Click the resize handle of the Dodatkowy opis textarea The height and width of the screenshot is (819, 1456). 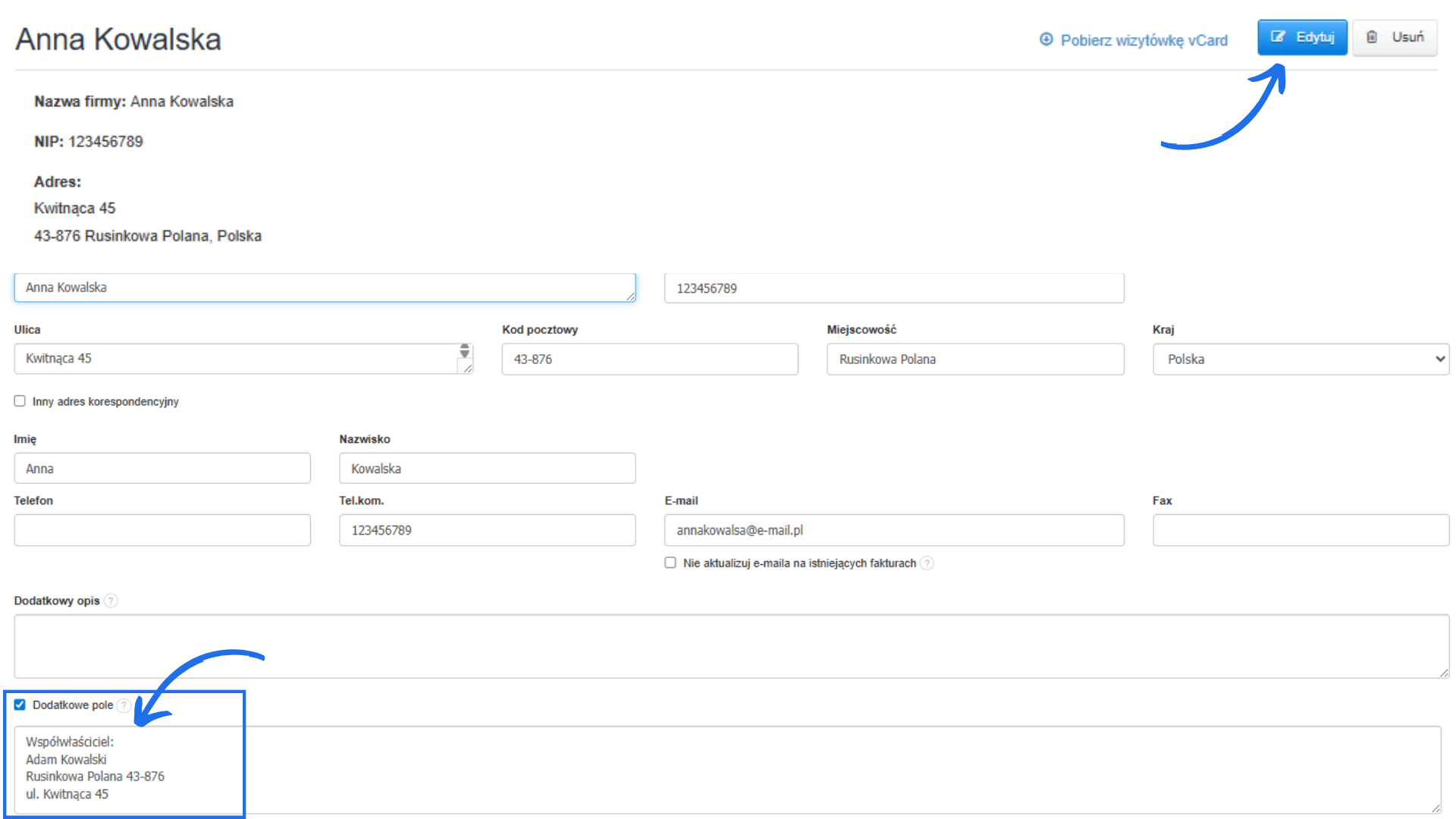[1443, 673]
